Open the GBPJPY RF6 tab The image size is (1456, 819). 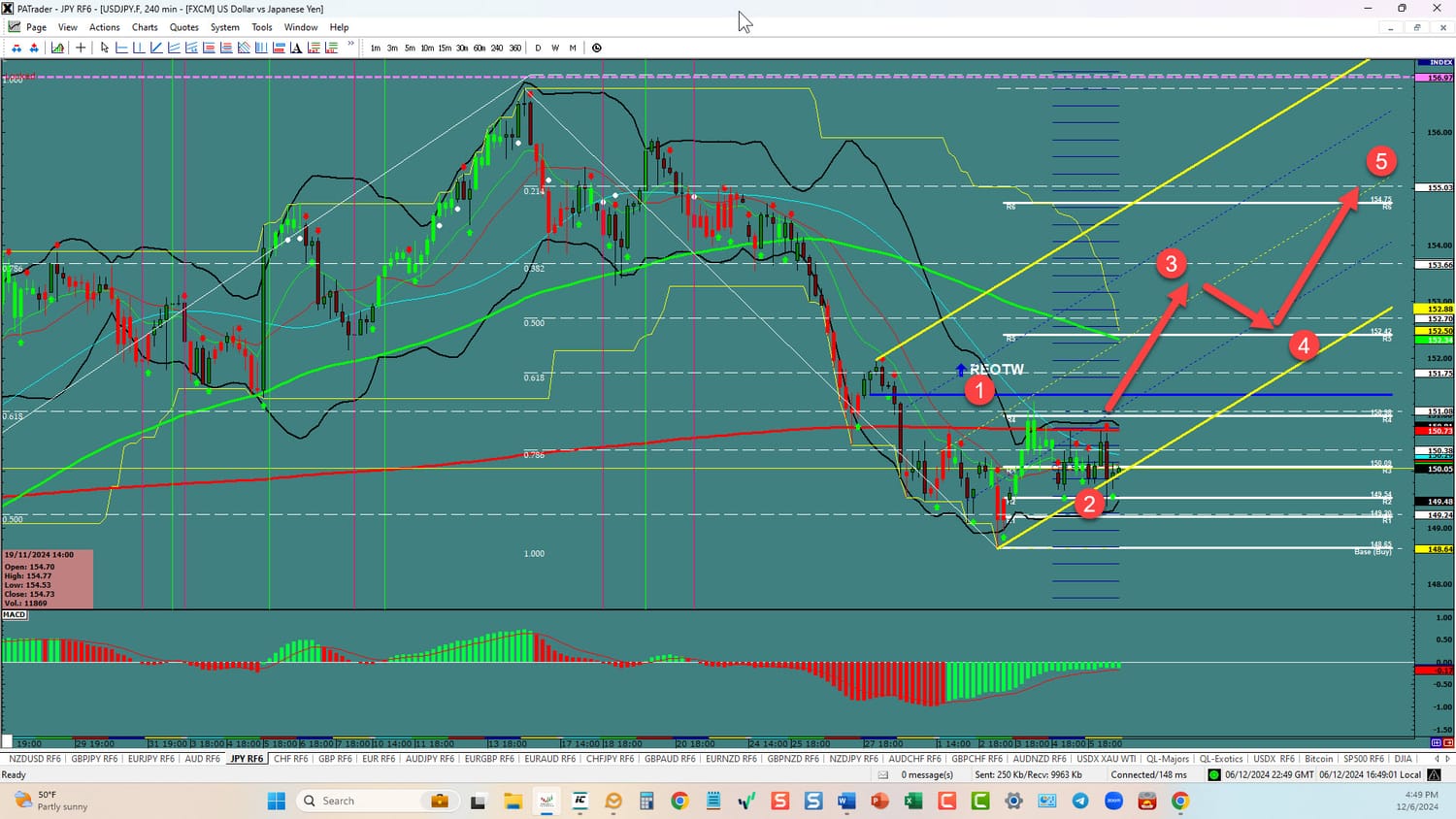(x=94, y=759)
